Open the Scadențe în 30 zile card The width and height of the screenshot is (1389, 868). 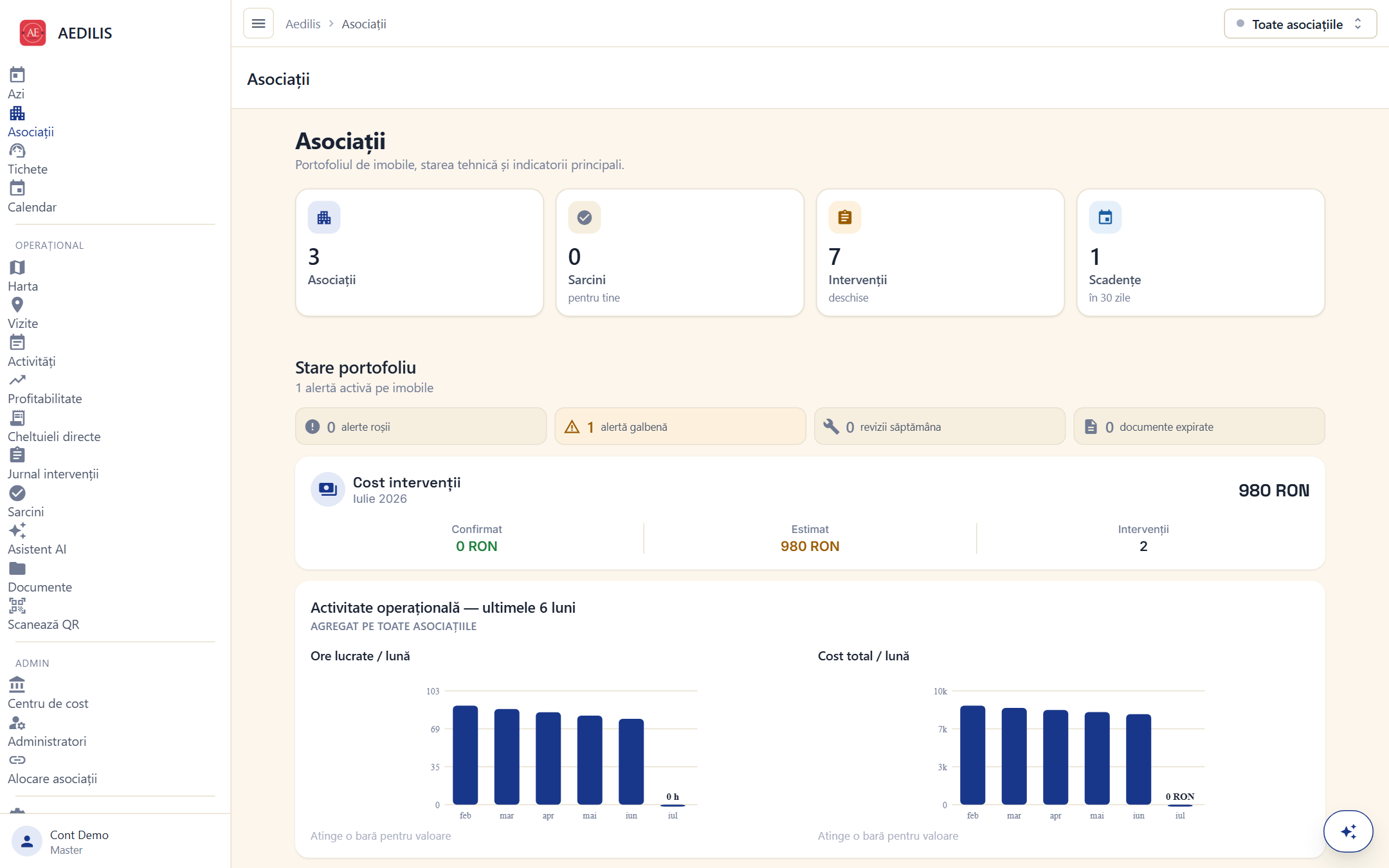point(1201,252)
